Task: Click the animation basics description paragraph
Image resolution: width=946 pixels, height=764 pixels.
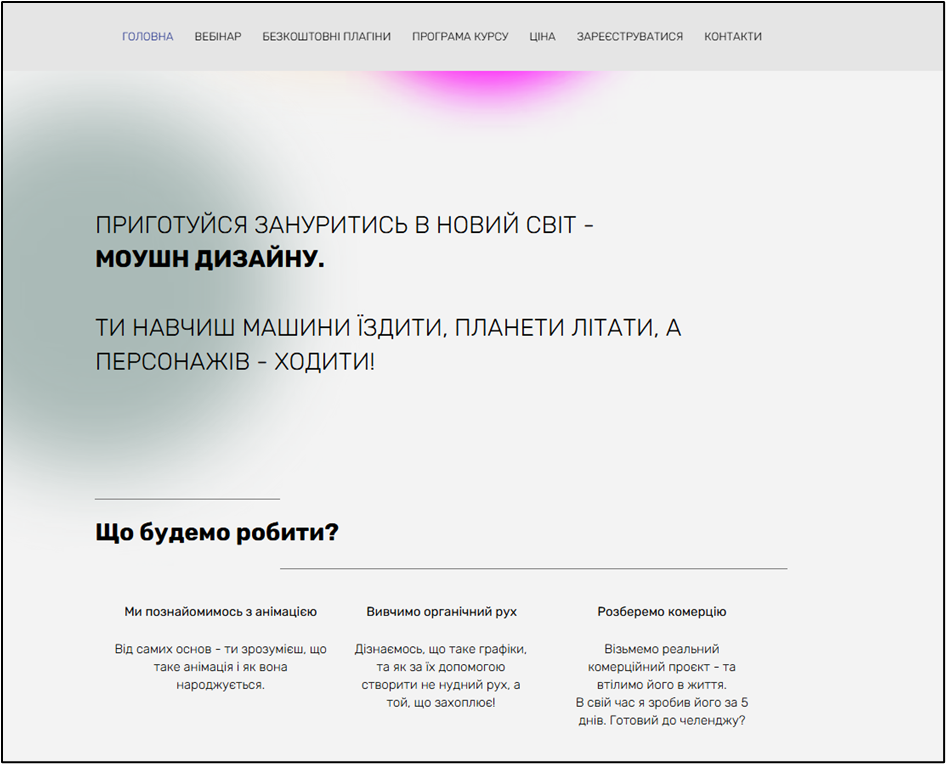Action: point(221,666)
